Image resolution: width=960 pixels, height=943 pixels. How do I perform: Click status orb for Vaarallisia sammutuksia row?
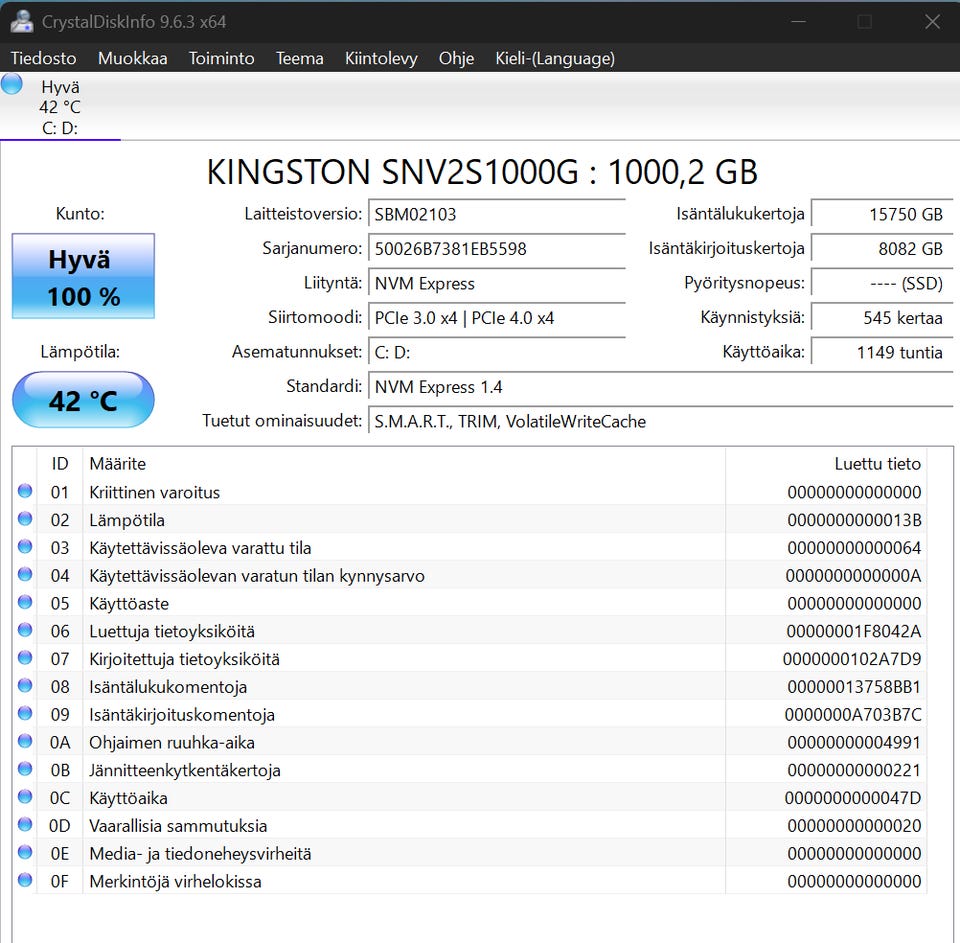coord(25,825)
